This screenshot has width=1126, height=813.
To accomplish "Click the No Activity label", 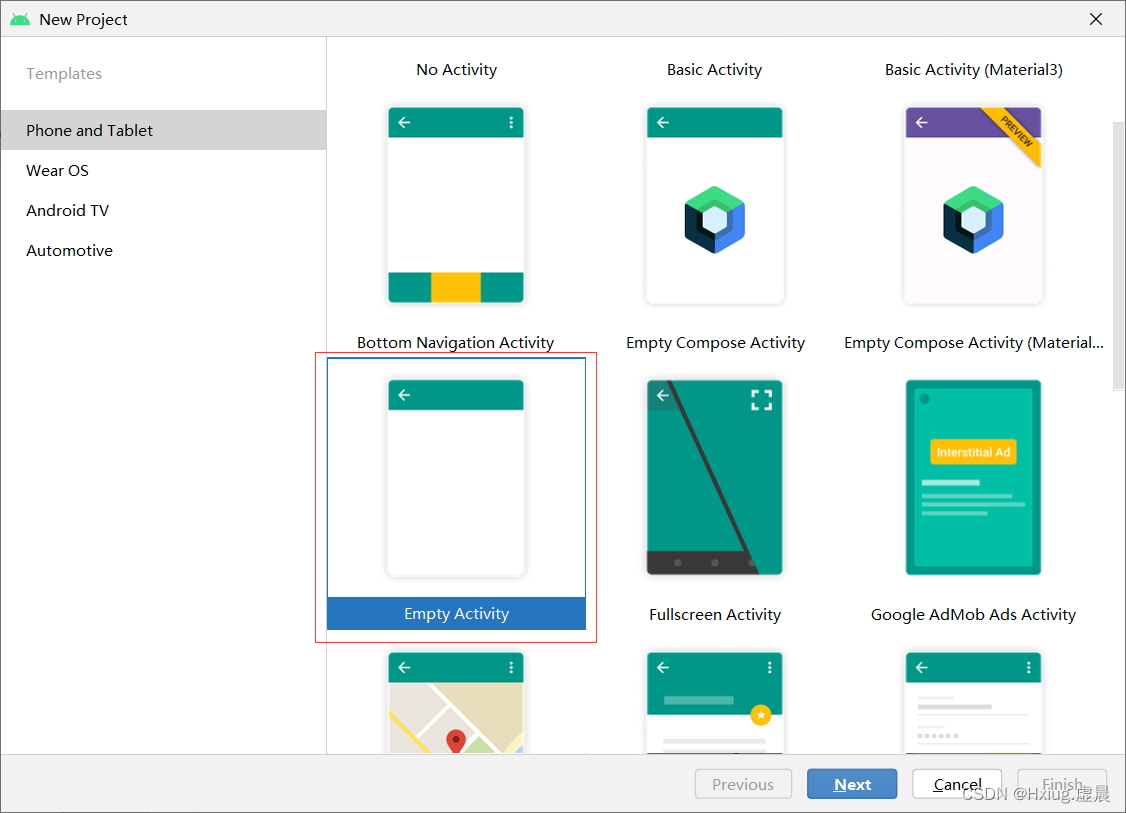I will click(x=457, y=70).
